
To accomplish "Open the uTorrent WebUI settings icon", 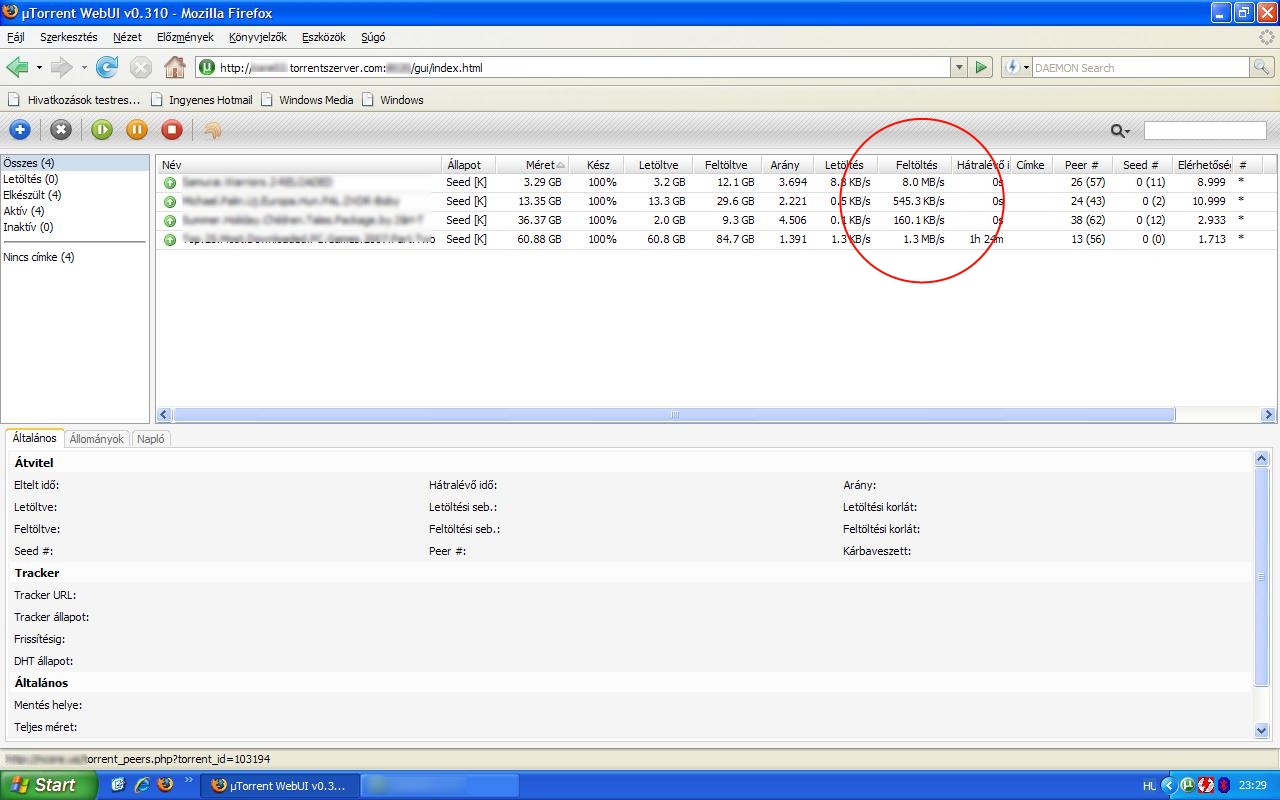I will pyautogui.click(x=212, y=130).
